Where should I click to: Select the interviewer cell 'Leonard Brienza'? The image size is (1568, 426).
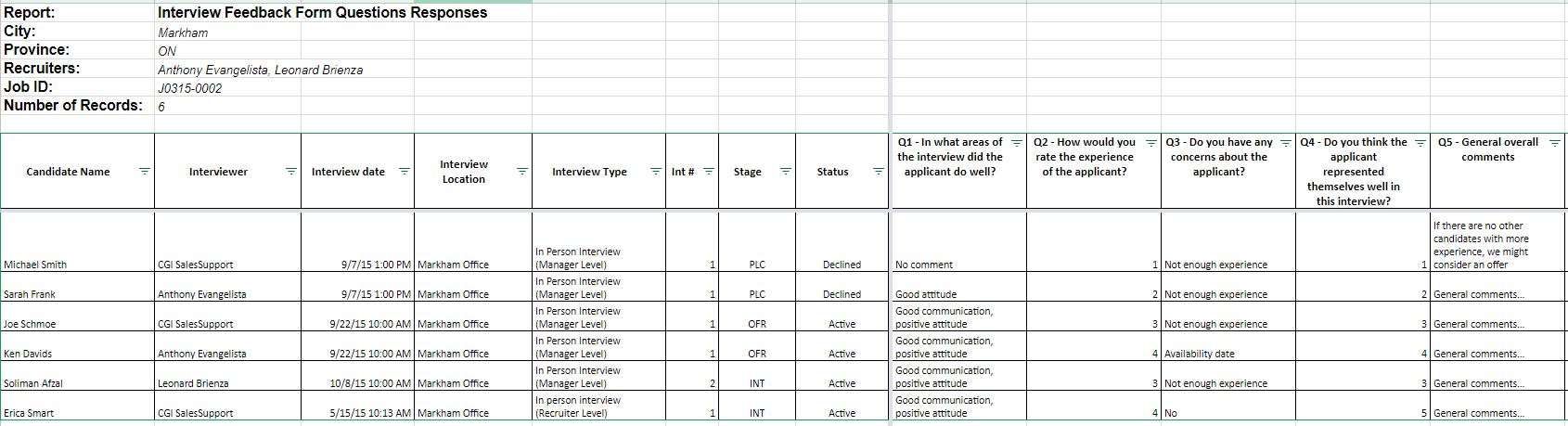(x=228, y=376)
